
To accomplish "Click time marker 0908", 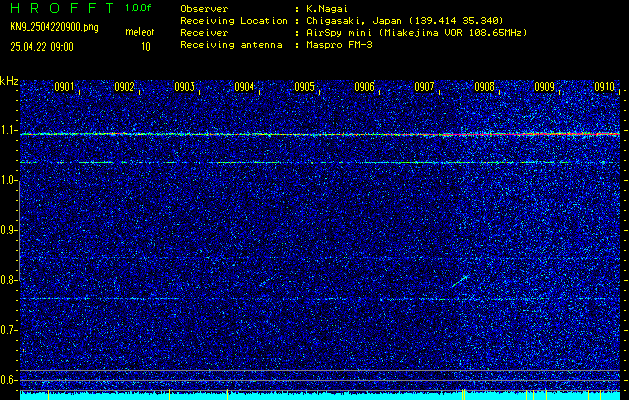I will tap(485, 87).
